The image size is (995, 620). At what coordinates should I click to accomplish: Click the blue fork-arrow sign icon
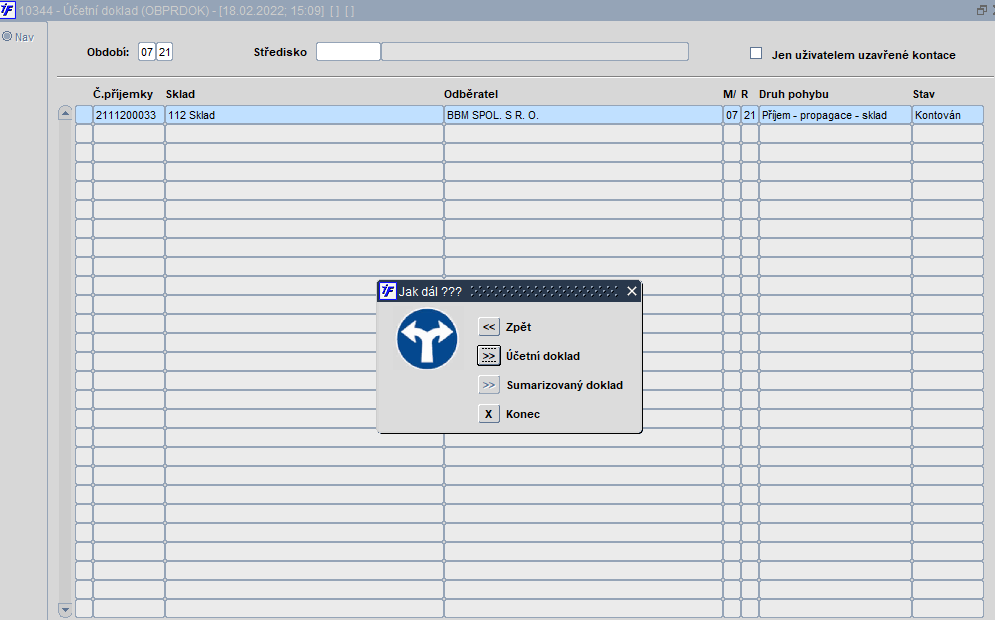coord(427,339)
